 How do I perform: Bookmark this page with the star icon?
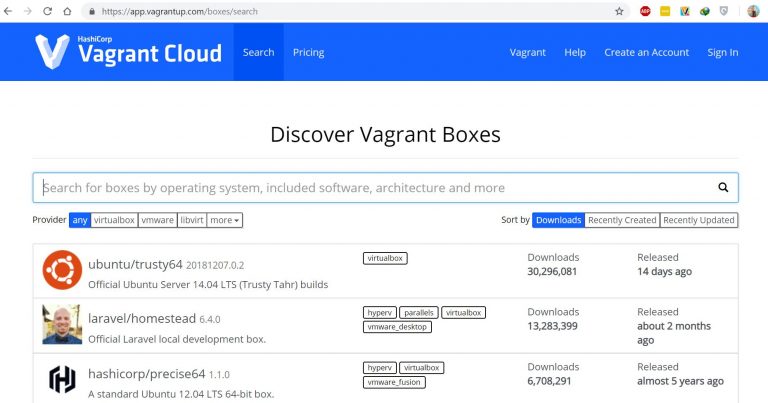(619, 11)
